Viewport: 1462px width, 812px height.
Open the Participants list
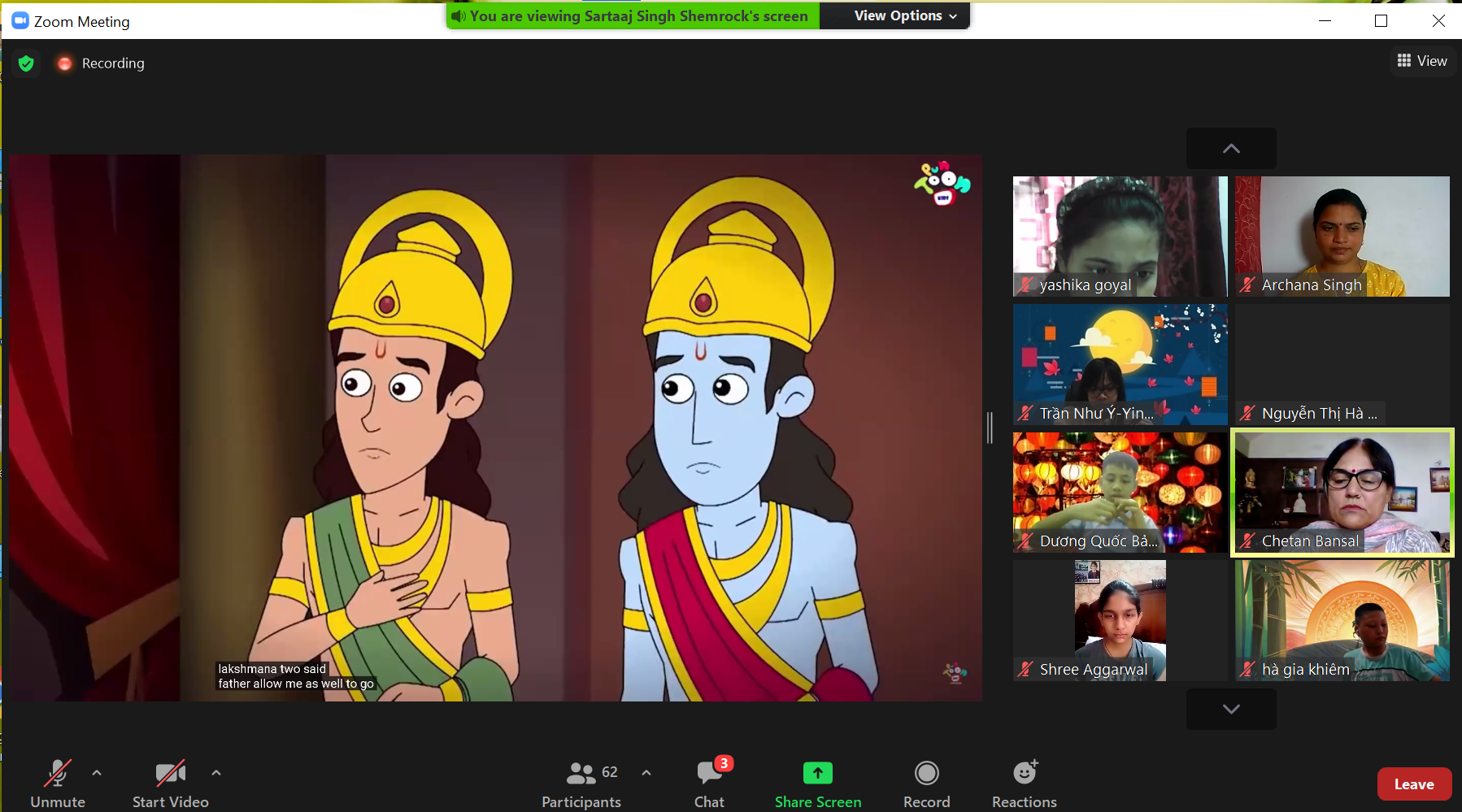click(x=581, y=783)
